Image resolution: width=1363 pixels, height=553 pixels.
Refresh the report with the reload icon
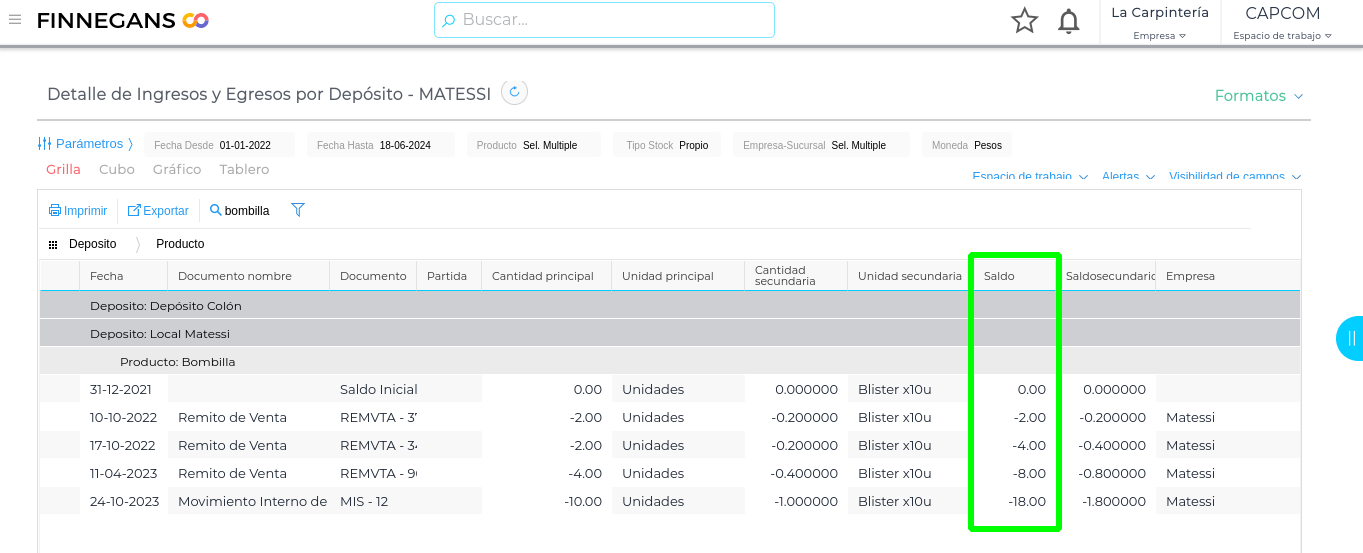click(x=514, y=93)
